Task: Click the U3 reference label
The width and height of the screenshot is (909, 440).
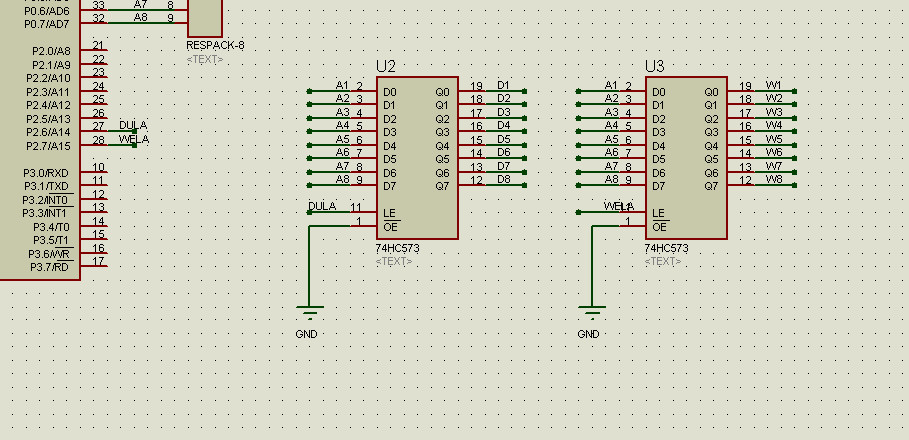Action: [x=654, y=66]
